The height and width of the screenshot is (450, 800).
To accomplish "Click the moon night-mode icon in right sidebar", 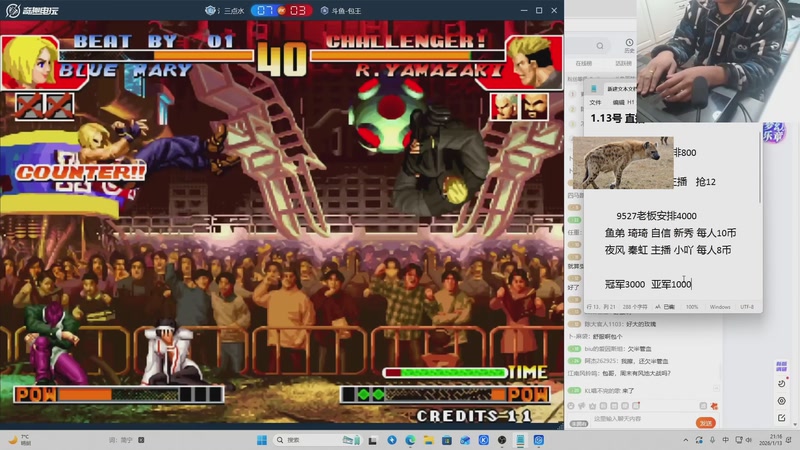I will [x=781, y=384].
